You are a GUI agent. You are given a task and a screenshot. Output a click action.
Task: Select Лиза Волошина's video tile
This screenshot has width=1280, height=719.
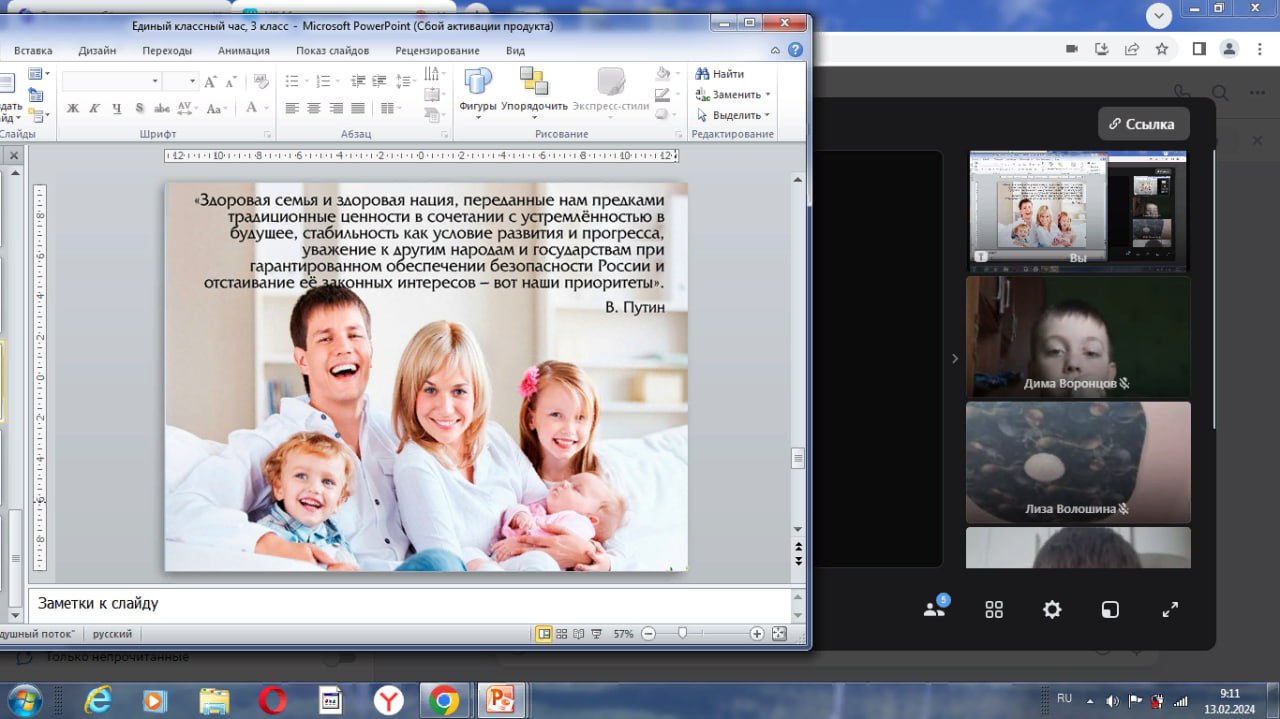coord(1078,462)
